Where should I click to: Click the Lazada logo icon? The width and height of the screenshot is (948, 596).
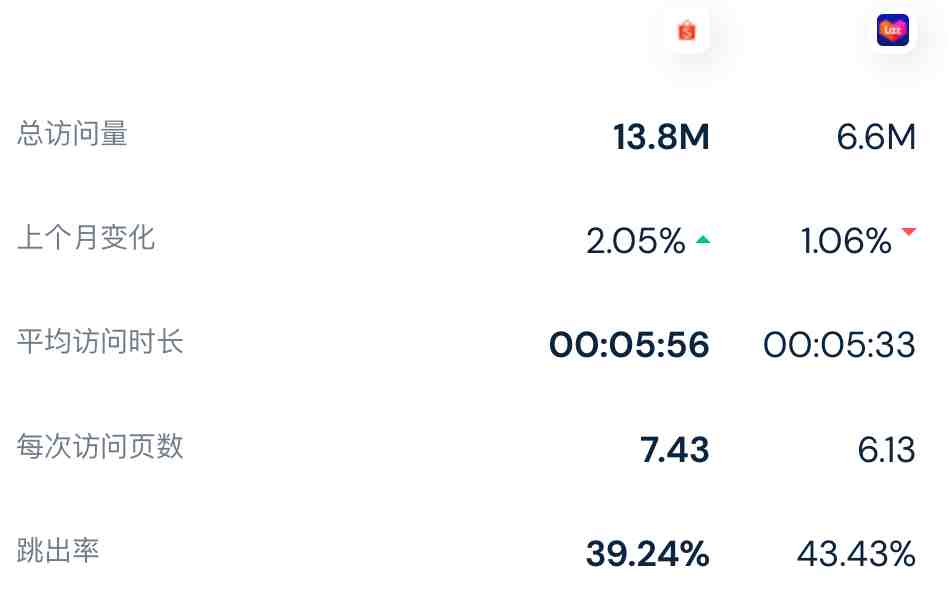[892, 30]
